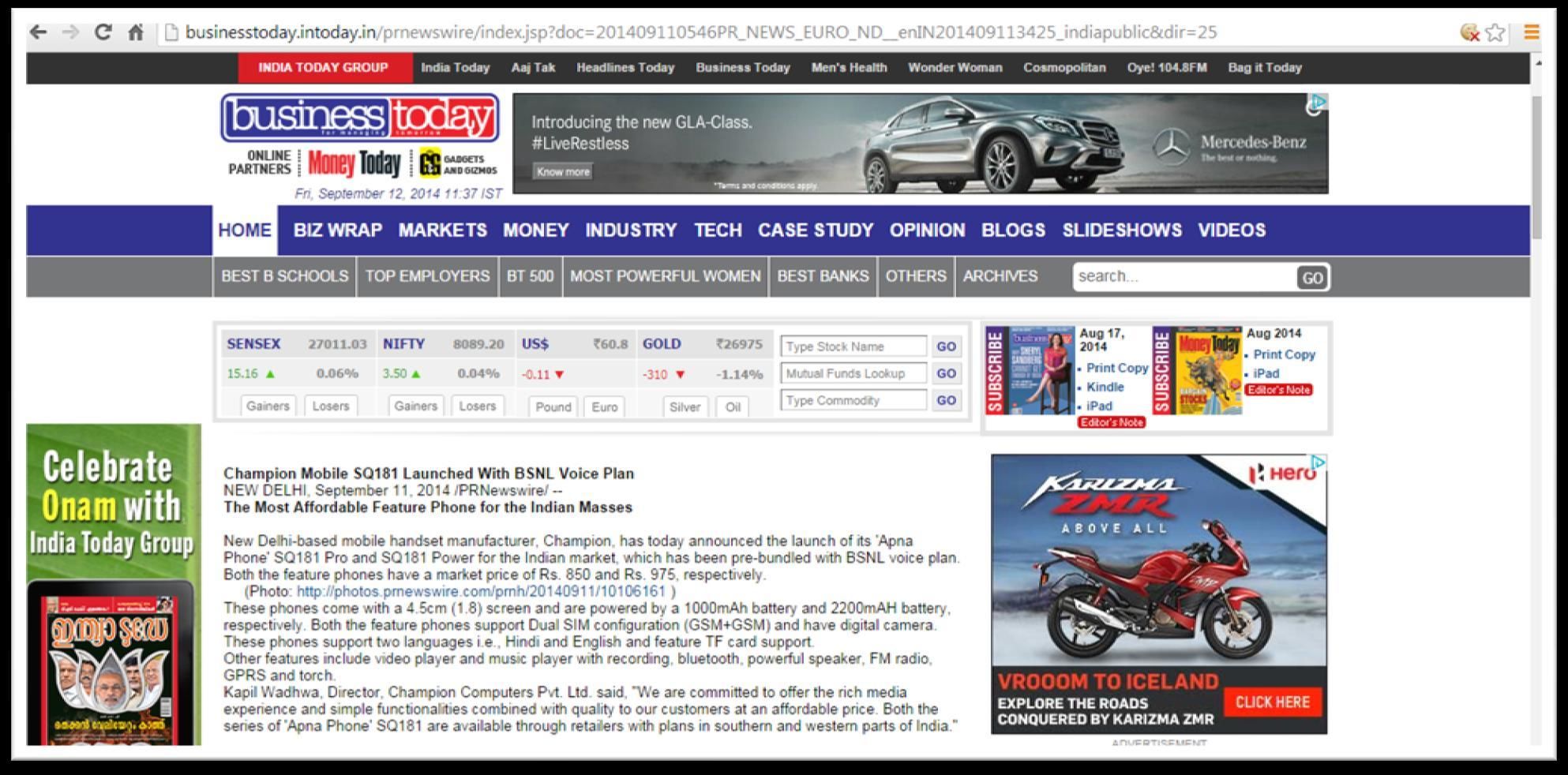The image size is (1568, 775).
Task: Click the Euro currency button
Action: pos(605,406)
